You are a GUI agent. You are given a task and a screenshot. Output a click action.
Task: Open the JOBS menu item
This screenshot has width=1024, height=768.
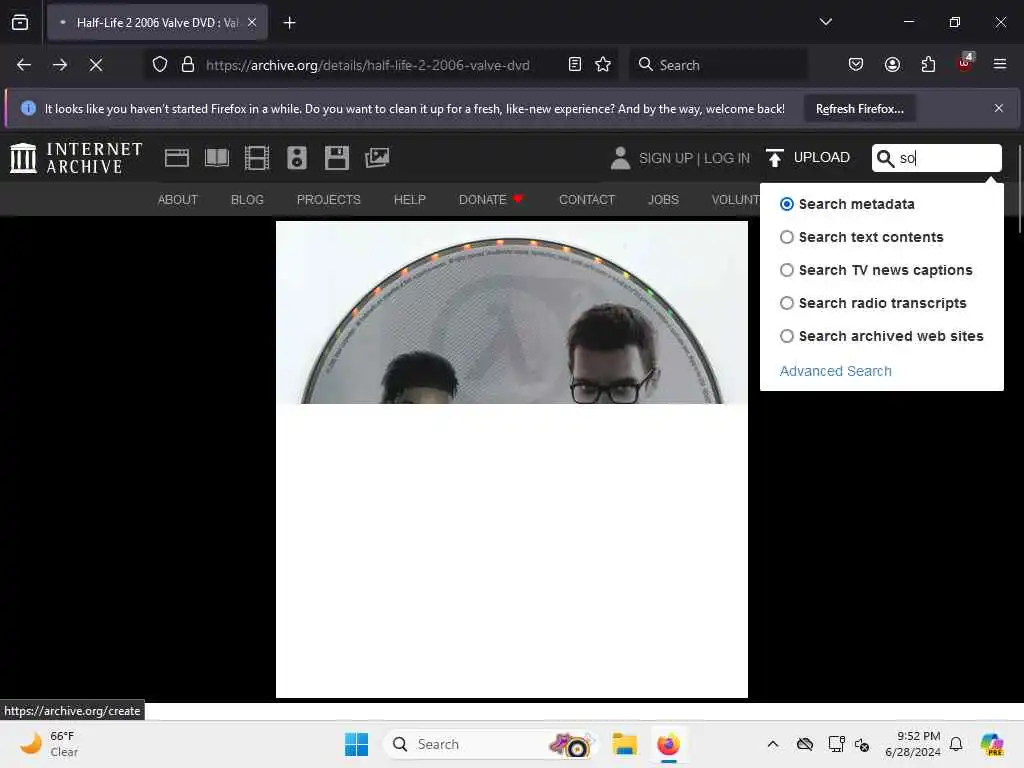pos(663,200)
